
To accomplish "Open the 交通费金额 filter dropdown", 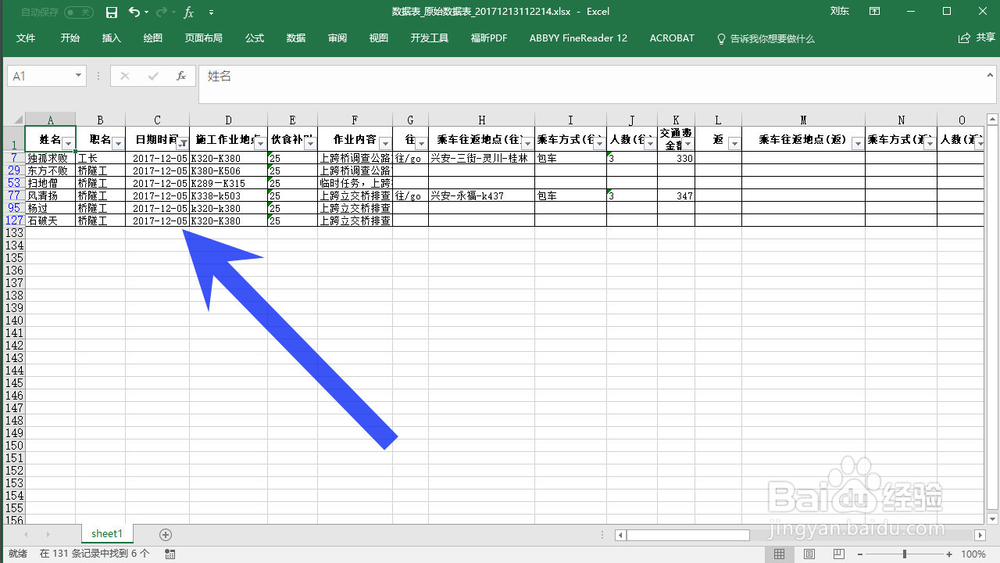I will tap(688, 144).
